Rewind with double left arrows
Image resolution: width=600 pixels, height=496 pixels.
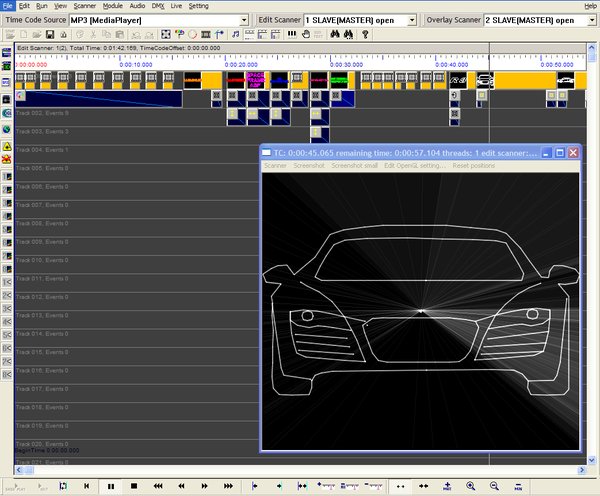pyautogui.click(x=181, y=486)
